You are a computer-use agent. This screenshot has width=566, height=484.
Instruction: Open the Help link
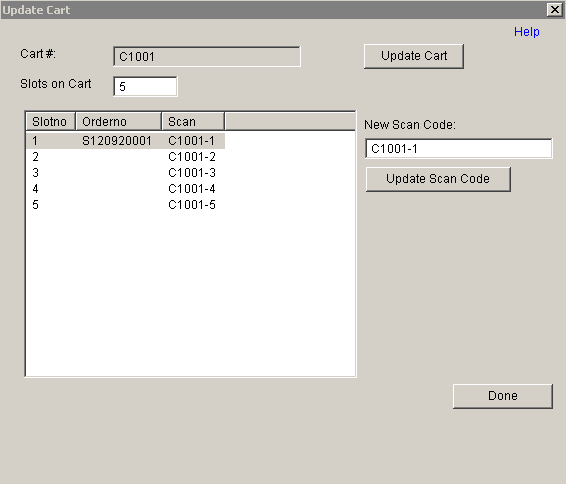[x=527, y=32]
